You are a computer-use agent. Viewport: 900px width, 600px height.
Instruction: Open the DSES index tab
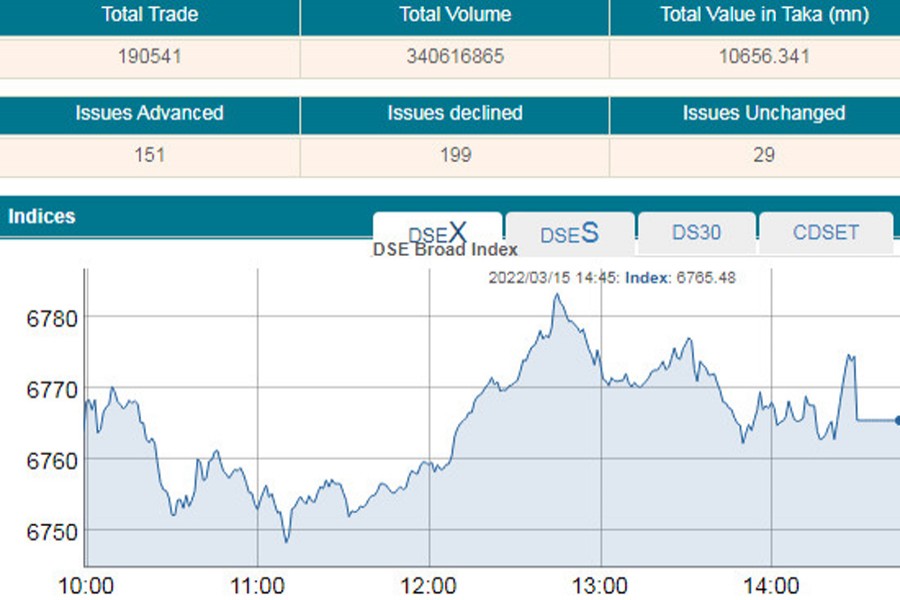click(569, 233)
